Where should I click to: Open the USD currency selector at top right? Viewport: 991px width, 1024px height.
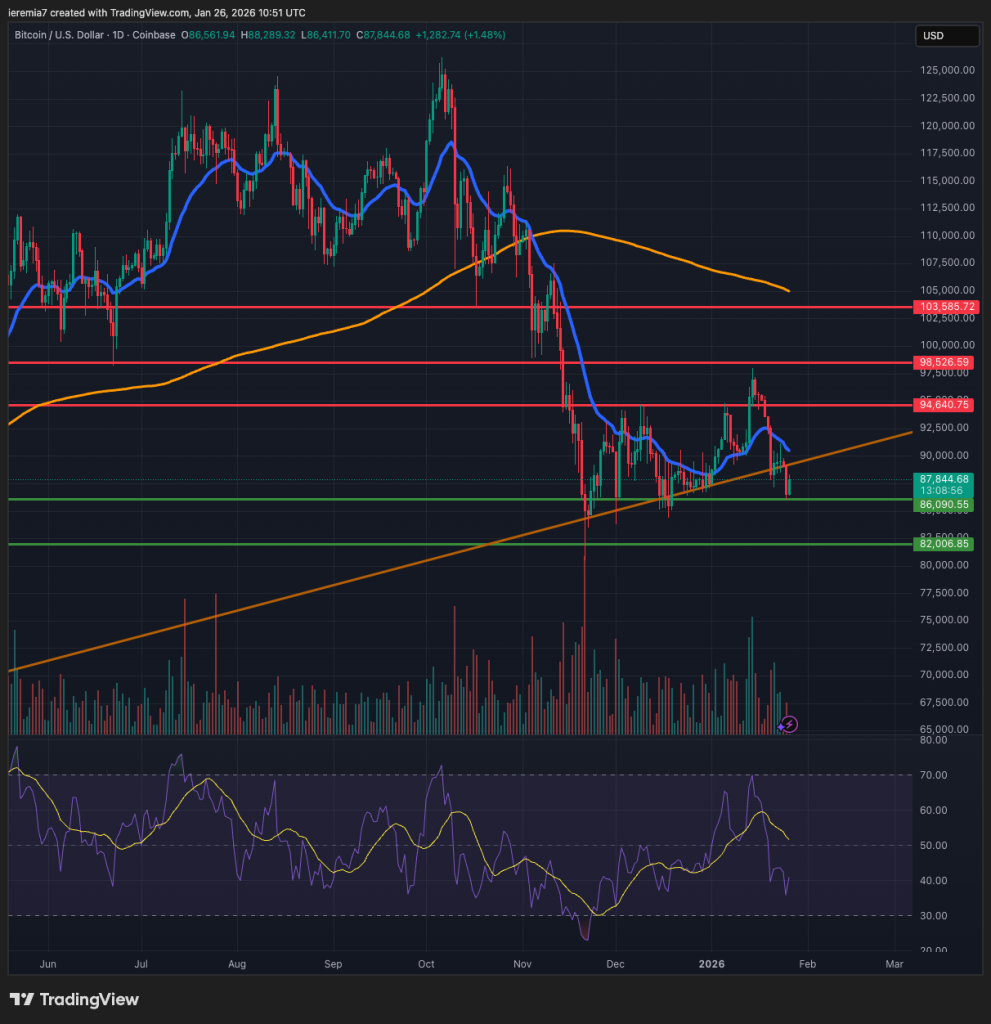point(946,36)
